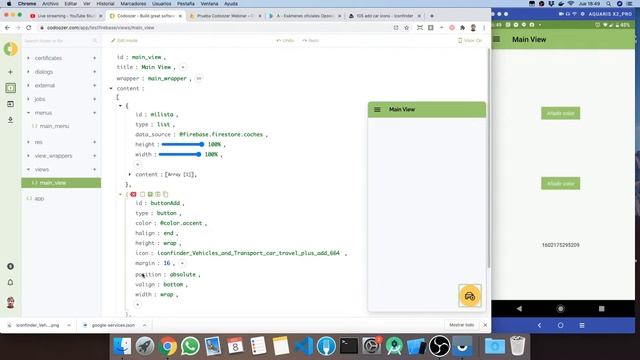Open the Archivo menu

(x=50, y=4)
